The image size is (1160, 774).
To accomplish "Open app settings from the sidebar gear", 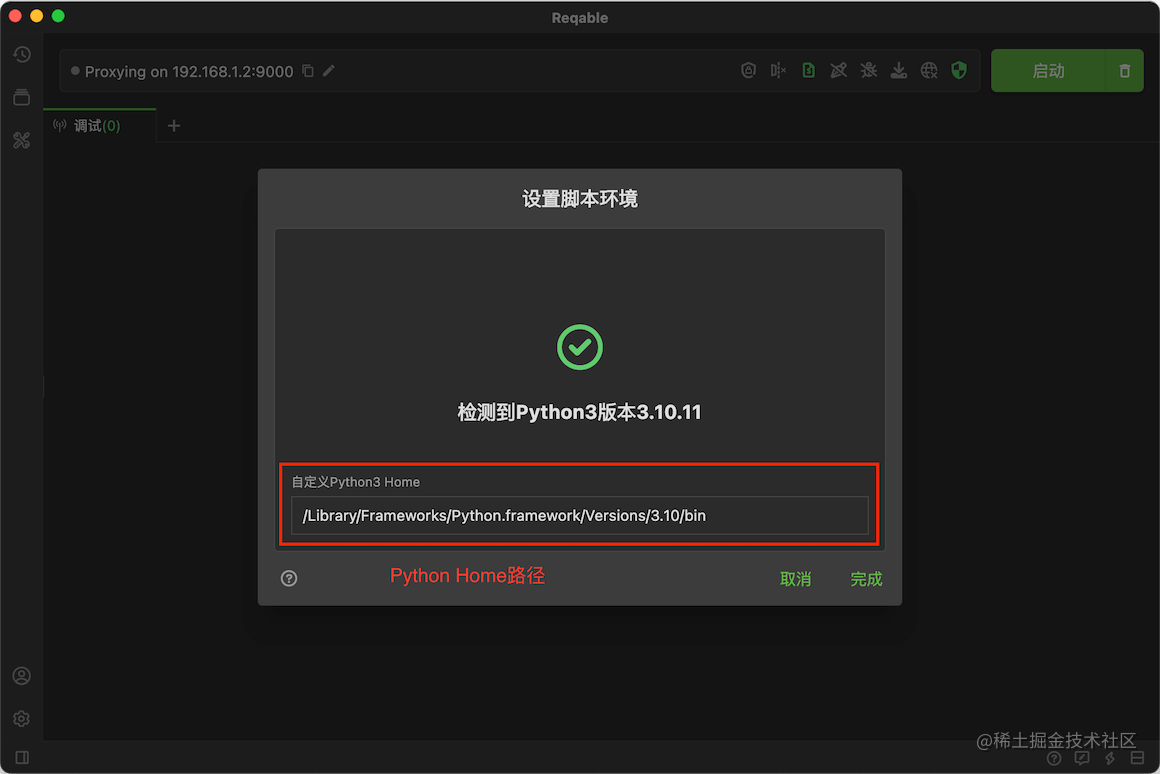I will (22, 718).
